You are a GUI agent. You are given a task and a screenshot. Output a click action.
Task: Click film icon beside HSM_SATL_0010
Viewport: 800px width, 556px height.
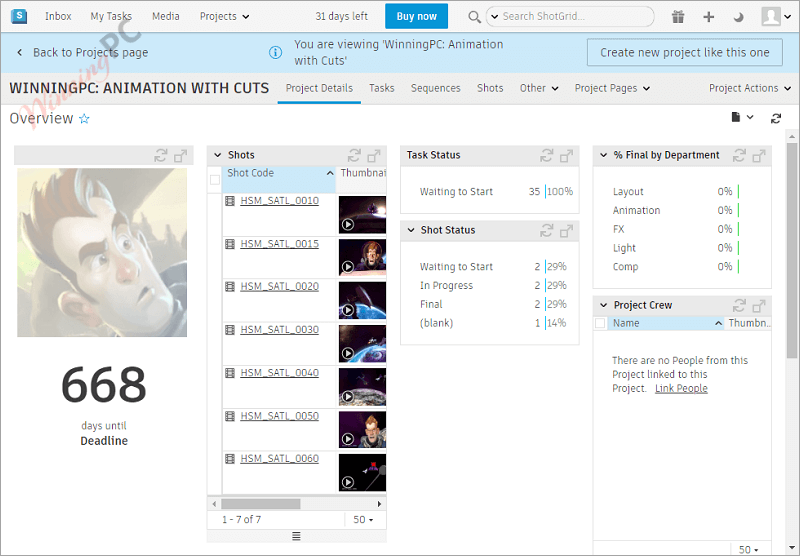[230, 201]
